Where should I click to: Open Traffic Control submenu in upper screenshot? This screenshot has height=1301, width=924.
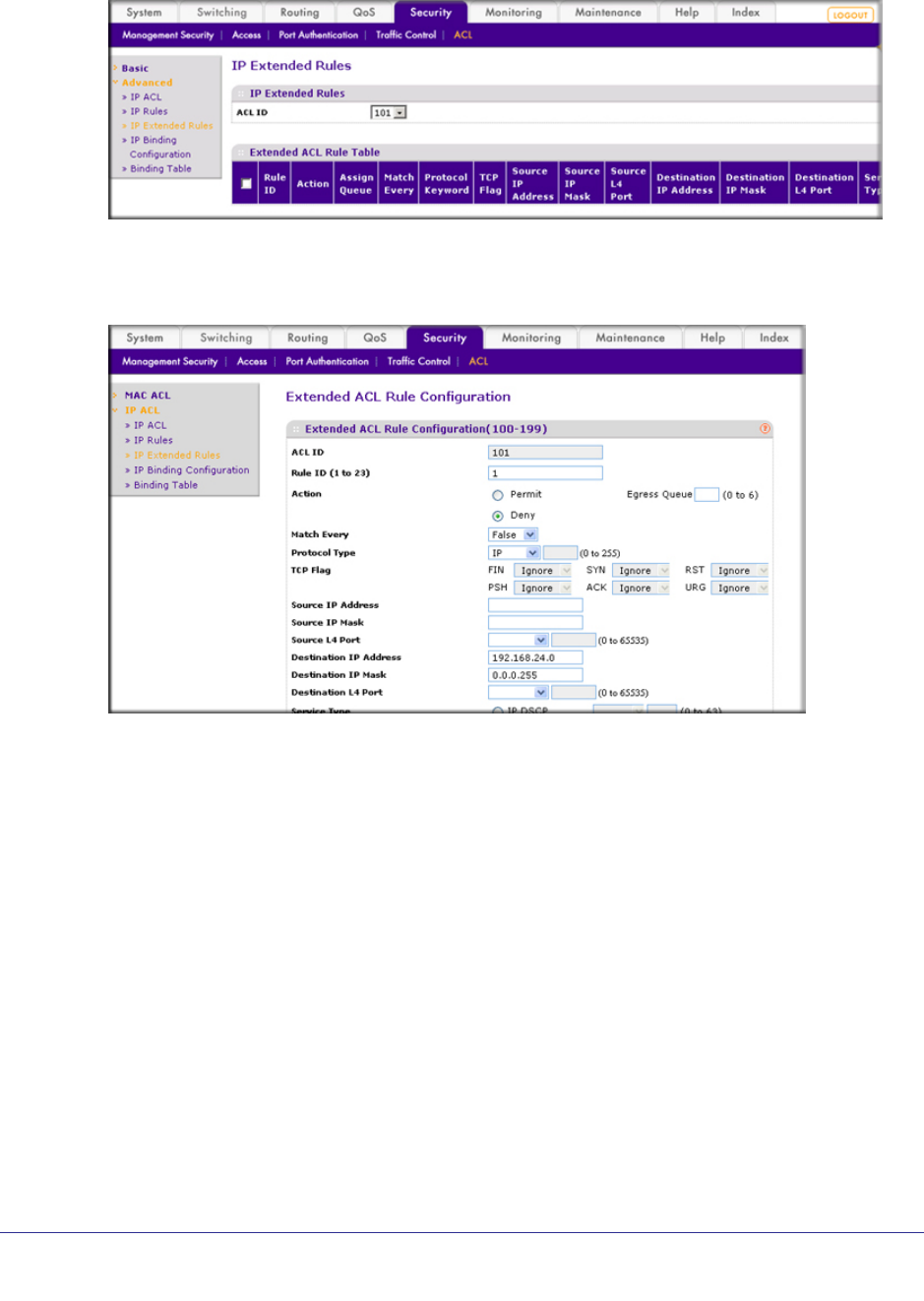405,35
